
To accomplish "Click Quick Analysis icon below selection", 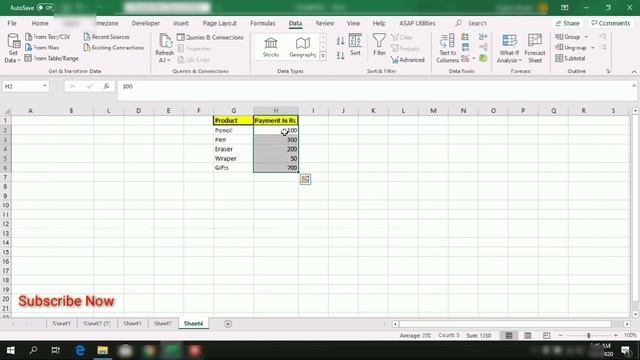I will coord(305,179).
